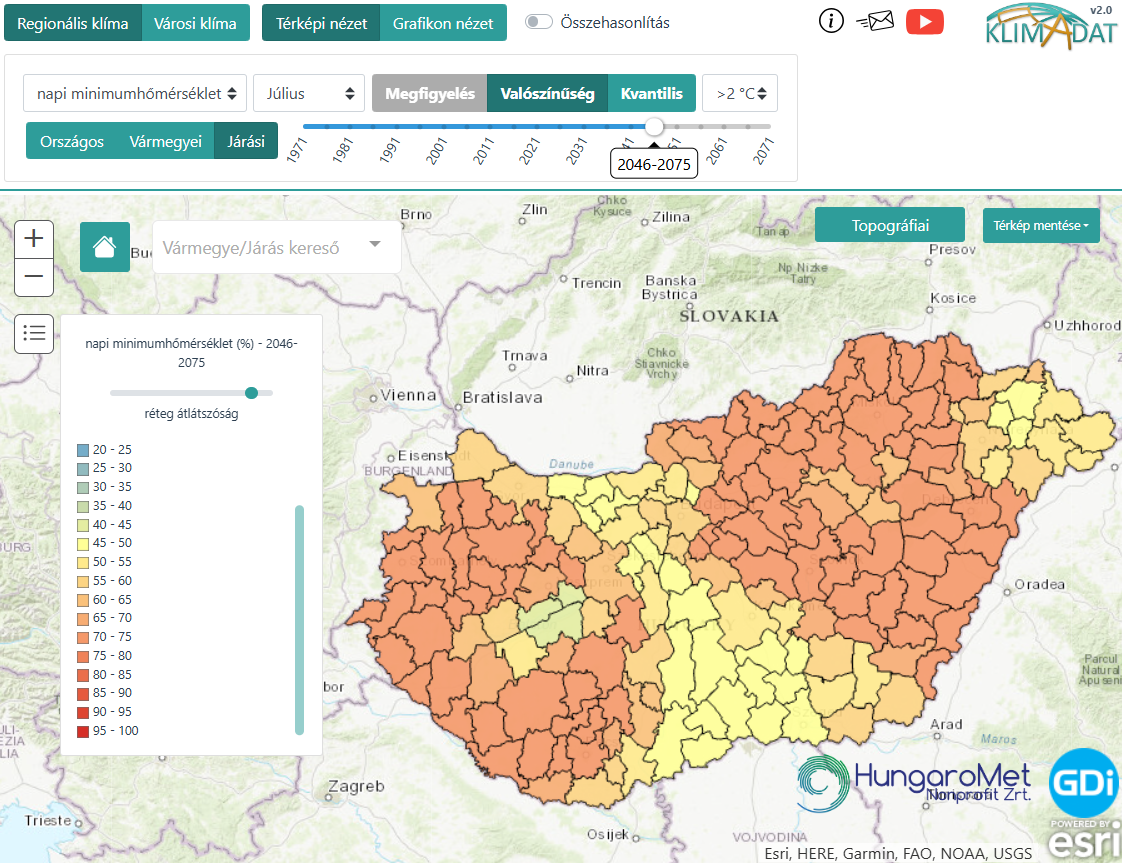The height and width of the screenshot is (863, 1122).
Task: Click the 55 - 60 legend swatch
Action: tap(83, 582)
